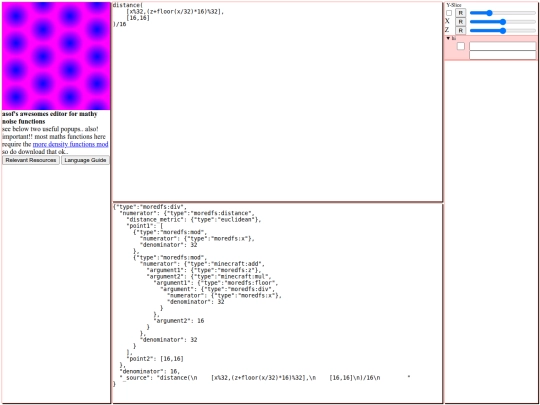
Task: Click the R reset button beside Y-Slice checkbox
Action: click(x=460, y=13)
